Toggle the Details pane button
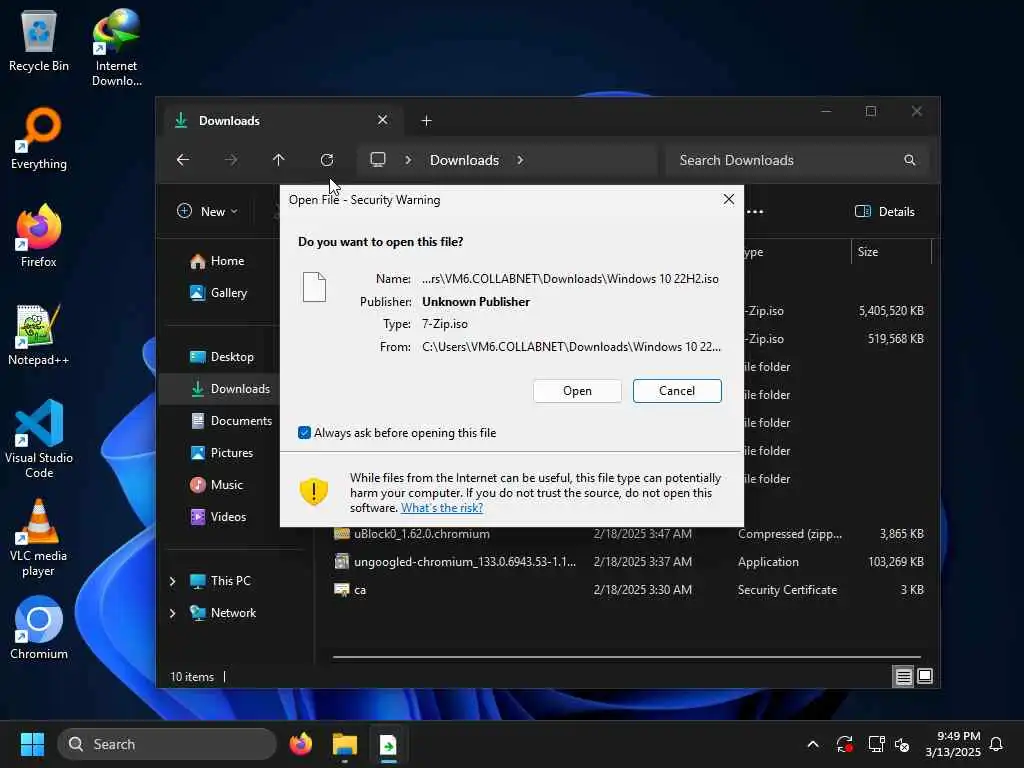 point(885,211)
